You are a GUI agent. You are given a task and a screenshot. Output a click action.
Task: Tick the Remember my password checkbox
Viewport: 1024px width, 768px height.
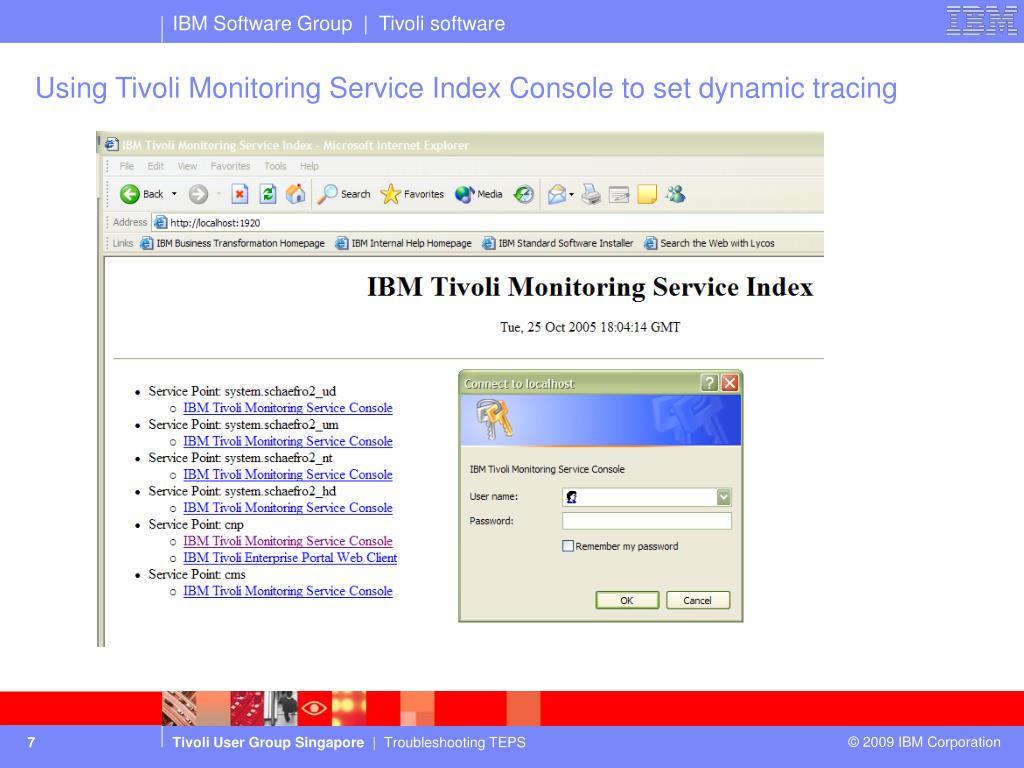coord(568,546)
